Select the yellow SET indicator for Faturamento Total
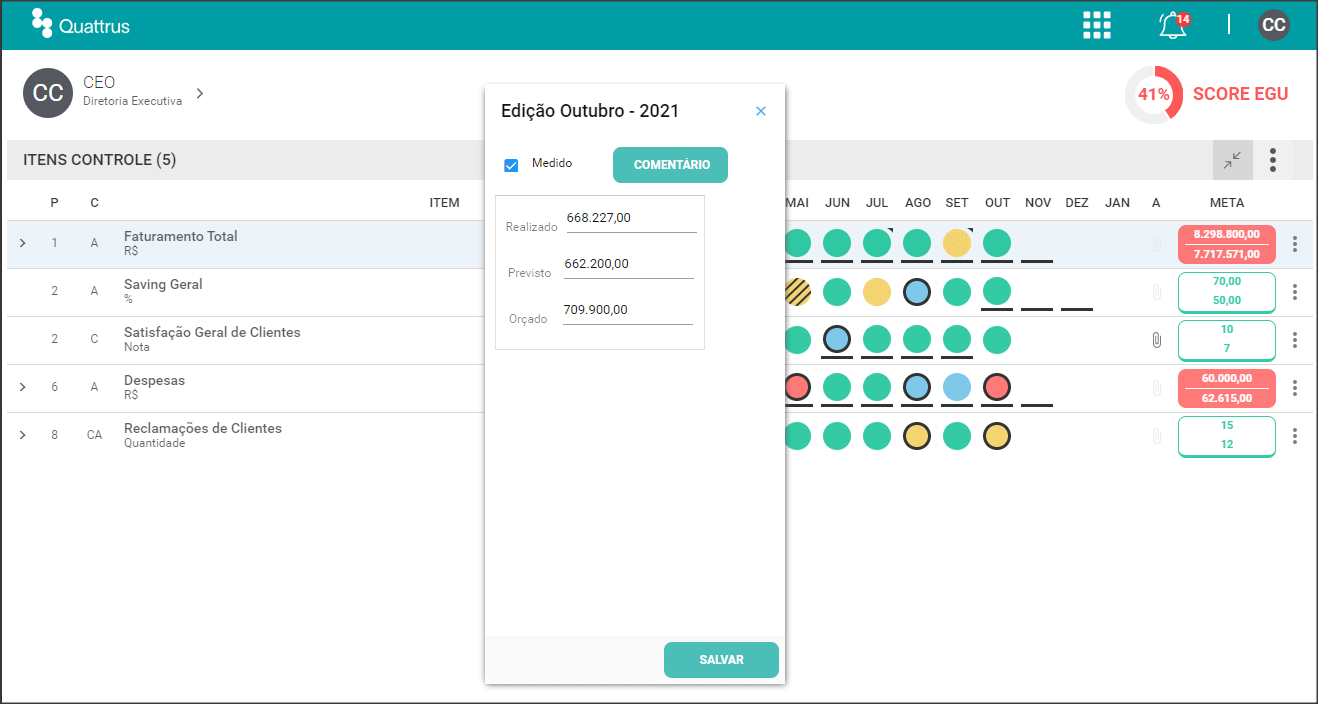The width and height of the screenshot is (1318, 704). click(957, 243)
